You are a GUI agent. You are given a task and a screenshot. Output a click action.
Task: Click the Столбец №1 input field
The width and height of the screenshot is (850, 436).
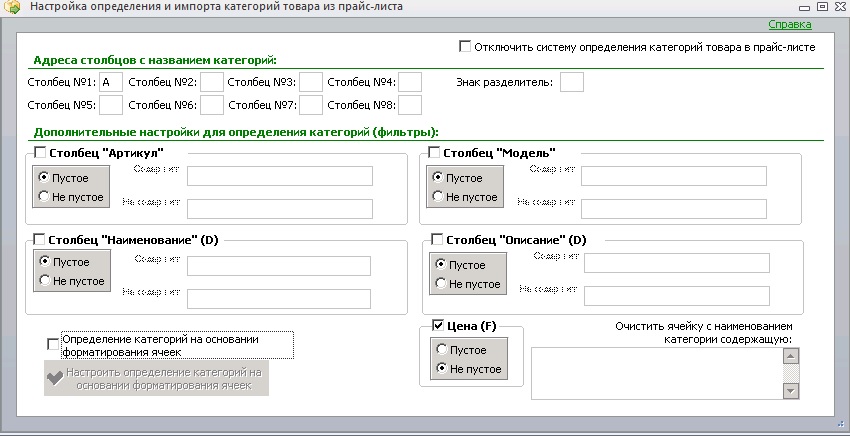(x=111, y=82)
